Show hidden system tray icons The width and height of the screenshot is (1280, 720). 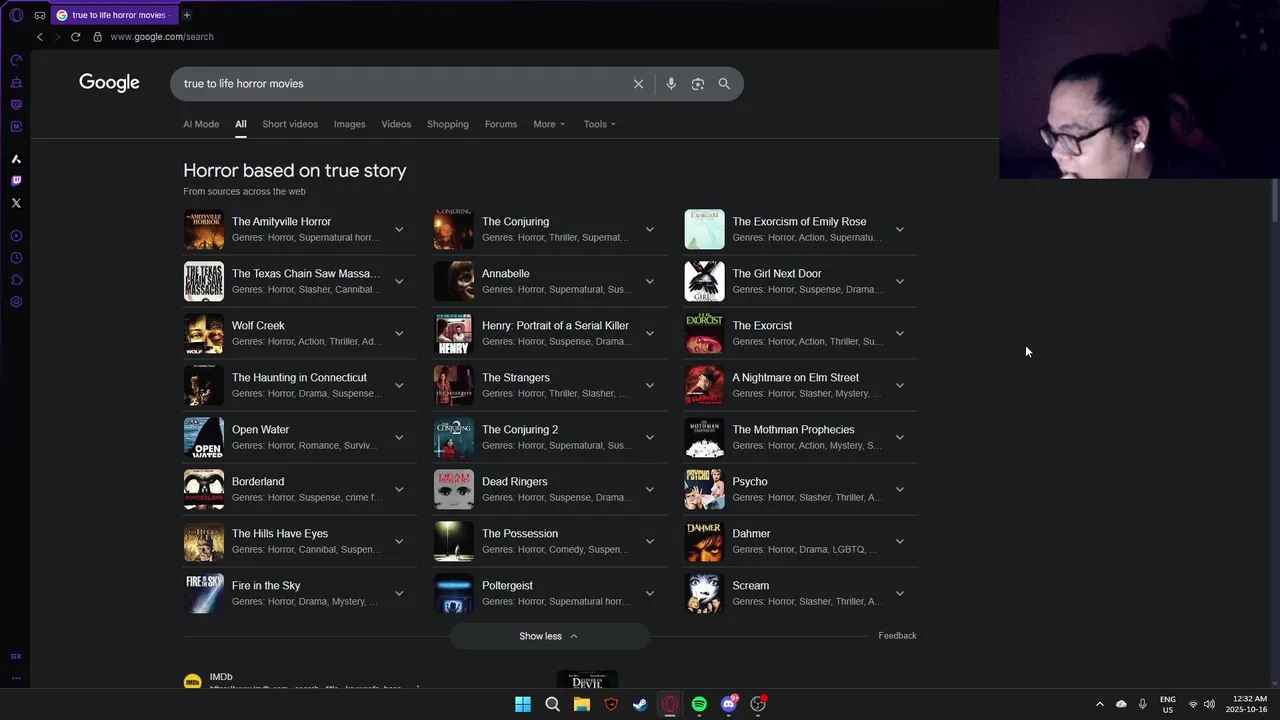click(x=1100, y=704)
